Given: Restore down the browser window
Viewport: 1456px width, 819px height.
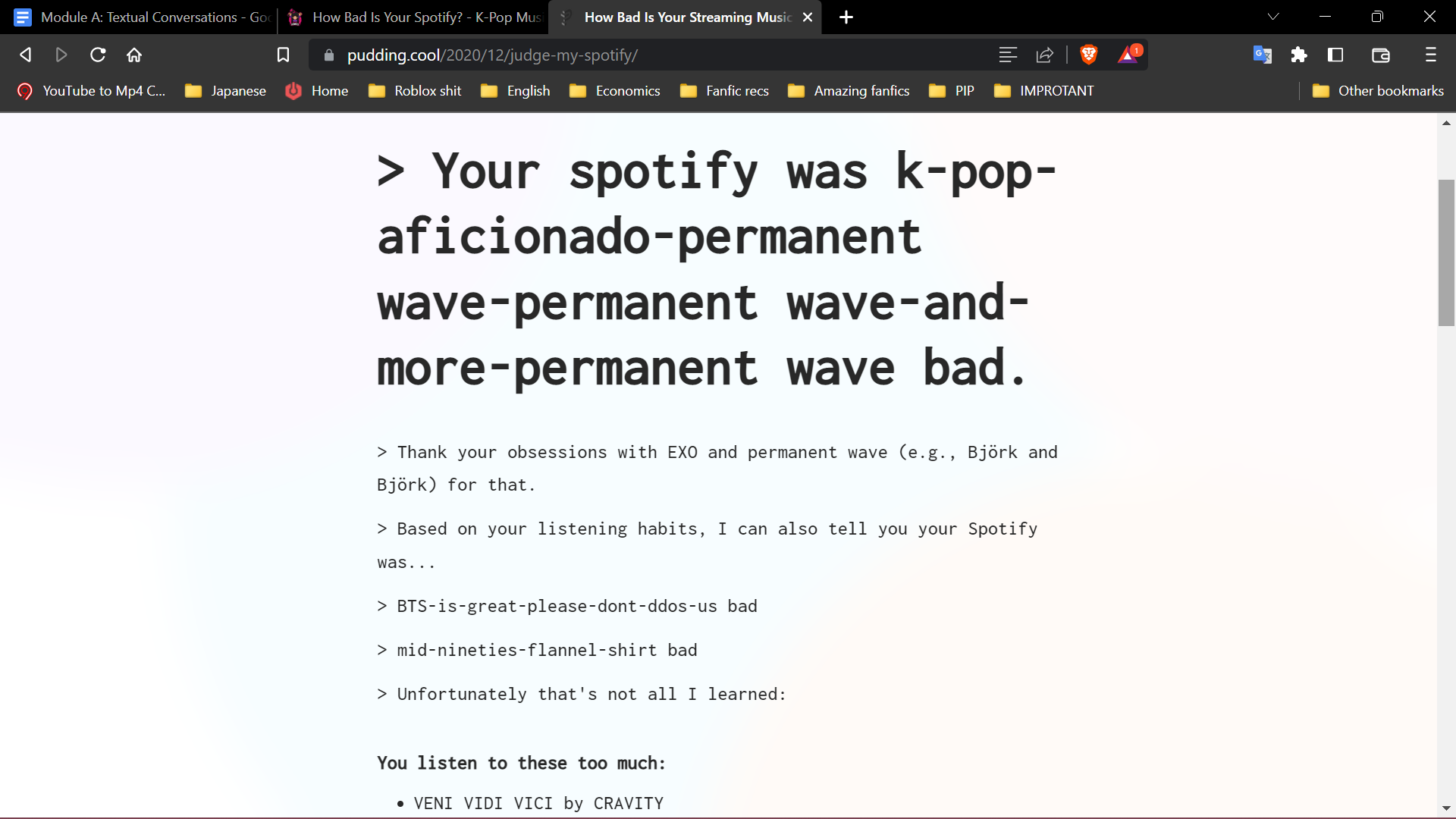Looking at the screenshot, I should click(1377, 17).
